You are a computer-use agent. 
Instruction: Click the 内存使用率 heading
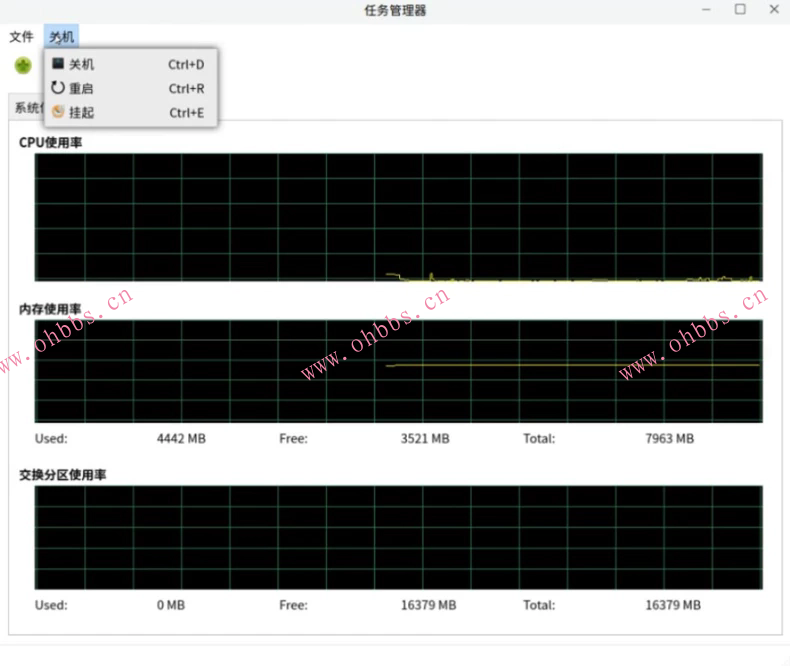tap(50, 309)
